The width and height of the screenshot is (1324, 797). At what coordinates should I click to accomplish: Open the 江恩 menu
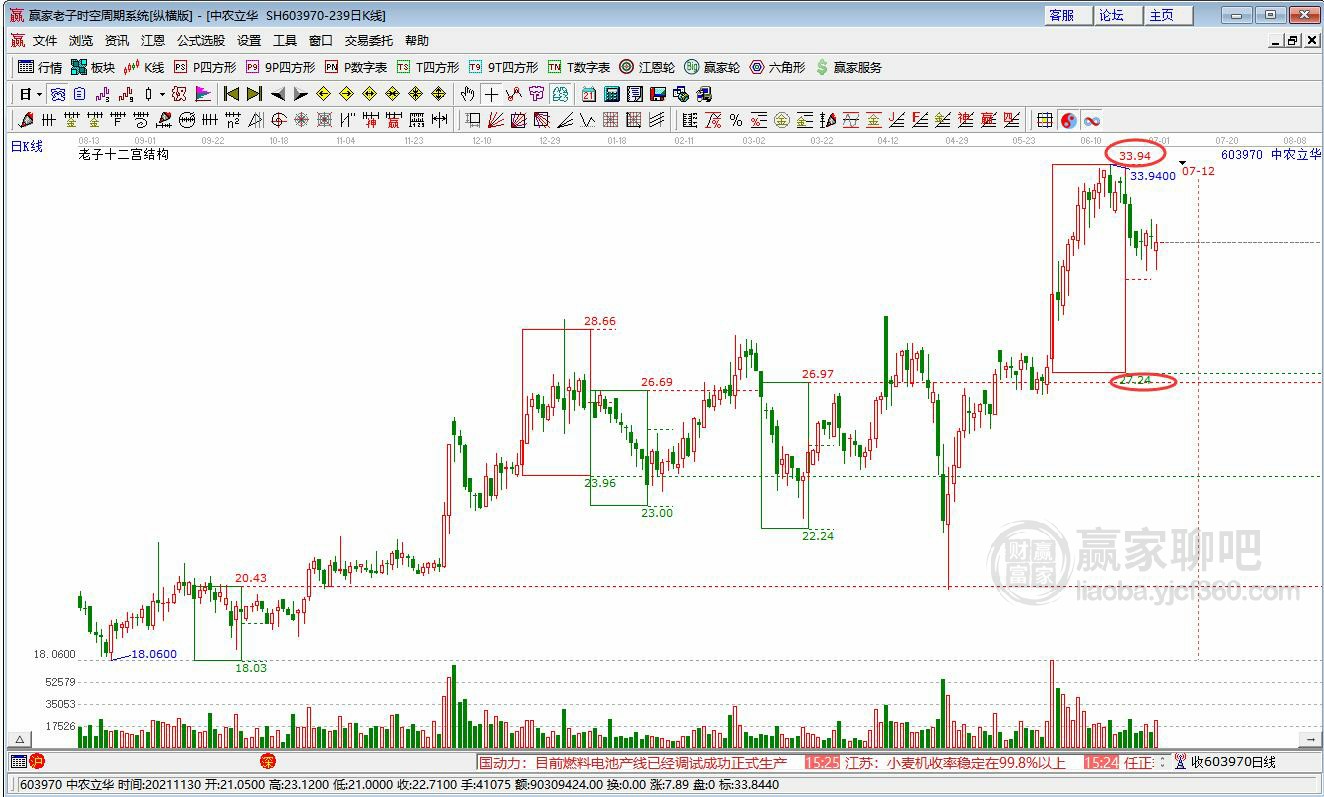(153, 41)
